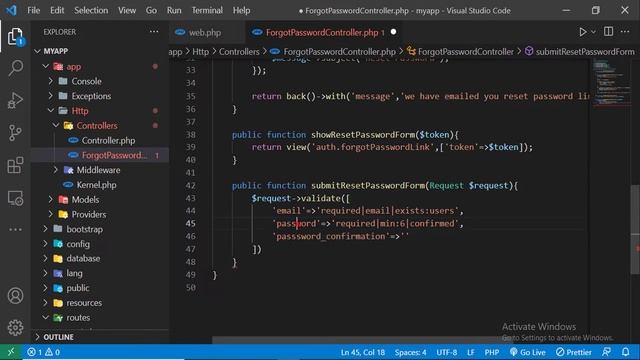The width and height of the screenshot is (640, 360).
Task: Go to line via Ln 45, Col 18
Action: click(x=363, y=352)
